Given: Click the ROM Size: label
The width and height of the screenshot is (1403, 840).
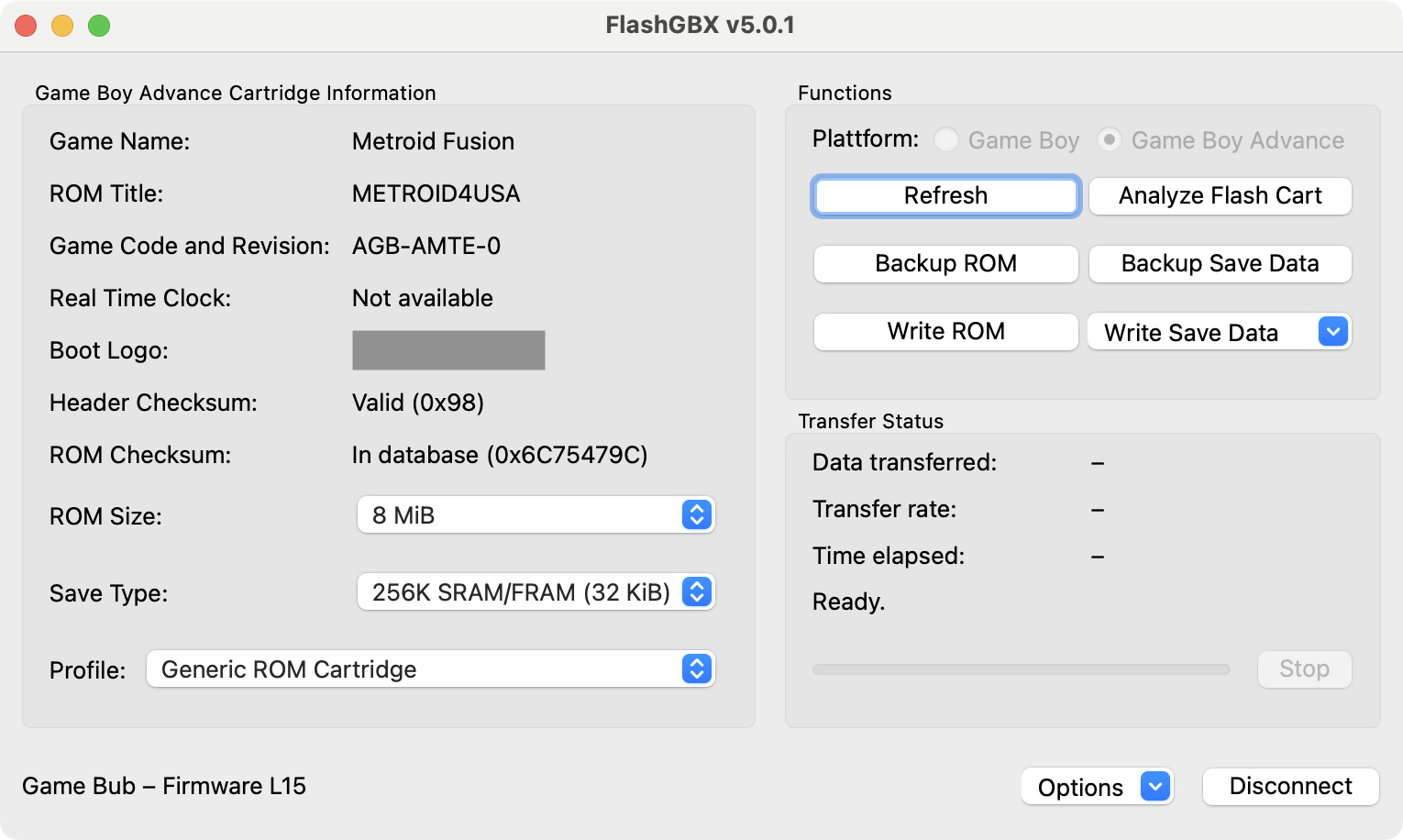Looking at the screenshot, I should (105, 516).
